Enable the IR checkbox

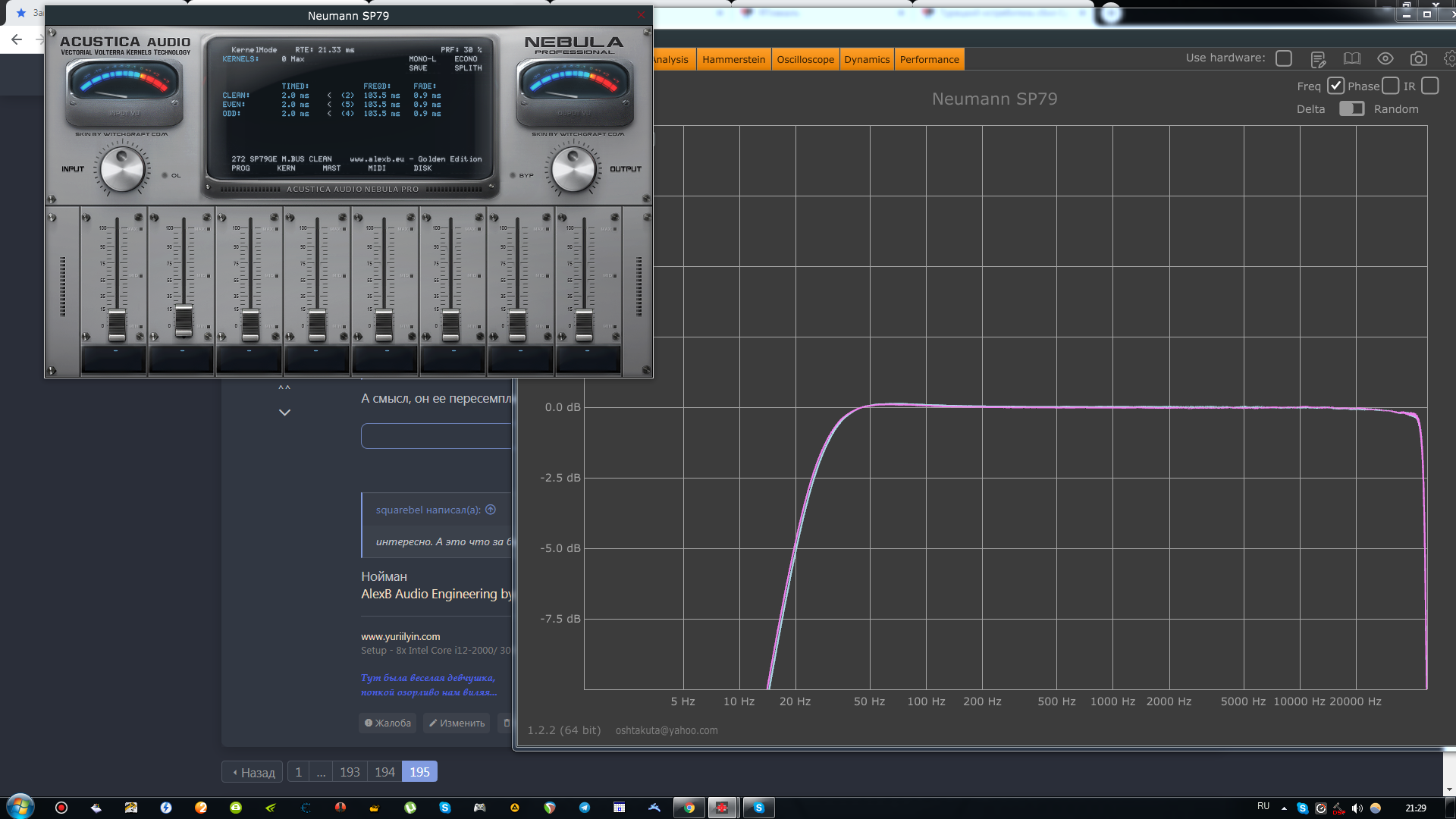(x=1430, y=86)
